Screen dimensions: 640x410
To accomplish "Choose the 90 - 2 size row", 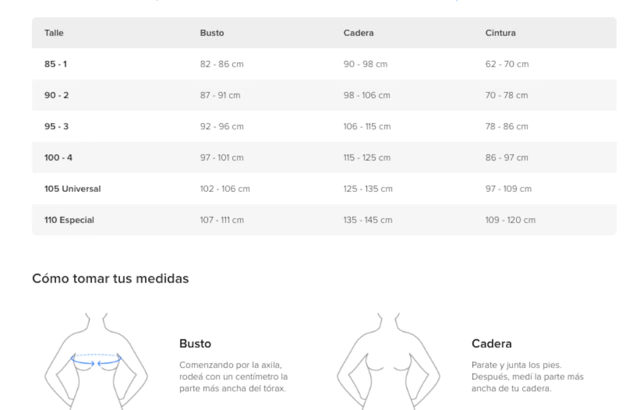I will point(56,95).
